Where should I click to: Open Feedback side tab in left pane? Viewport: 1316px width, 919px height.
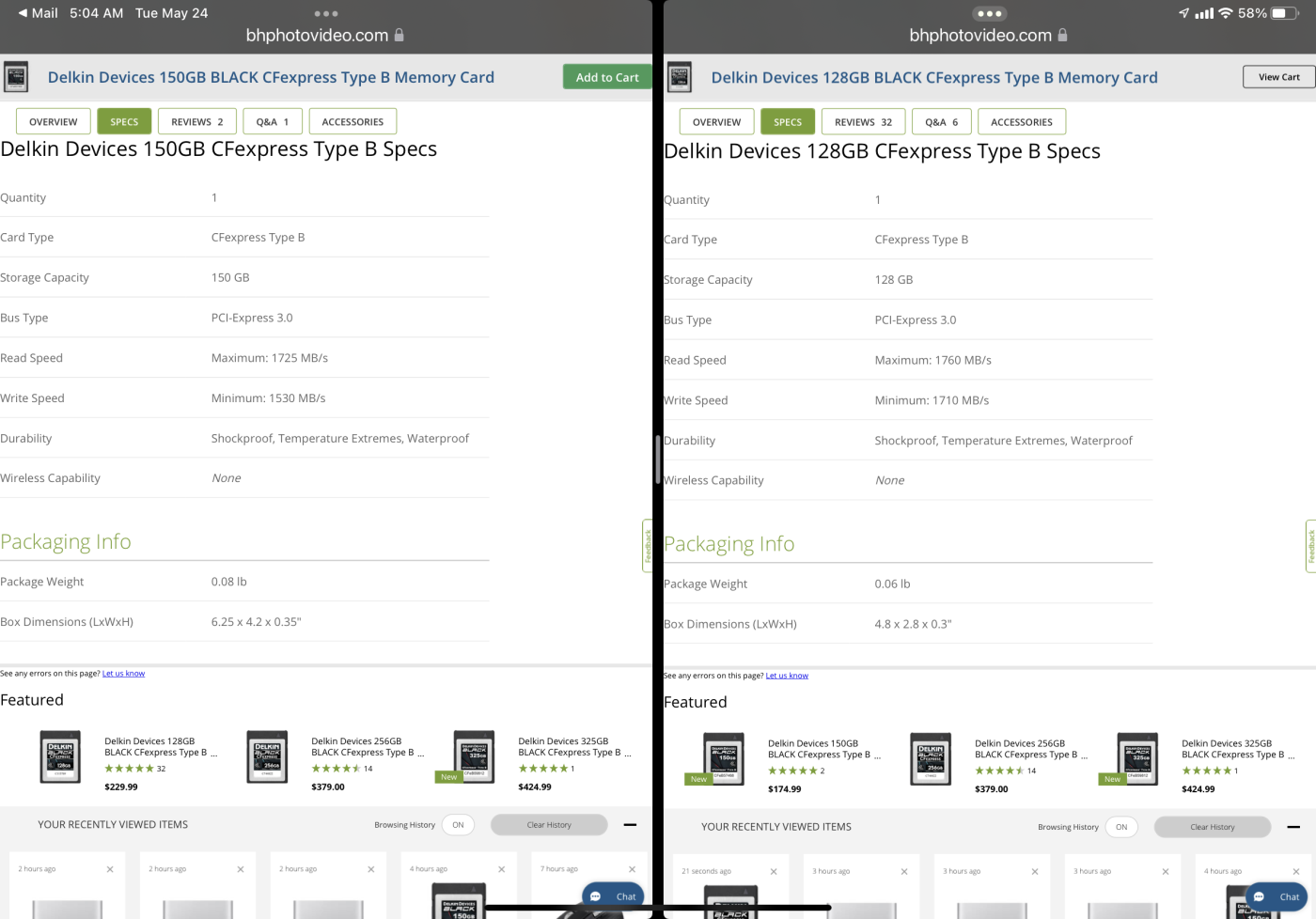(x=647, y=546)
